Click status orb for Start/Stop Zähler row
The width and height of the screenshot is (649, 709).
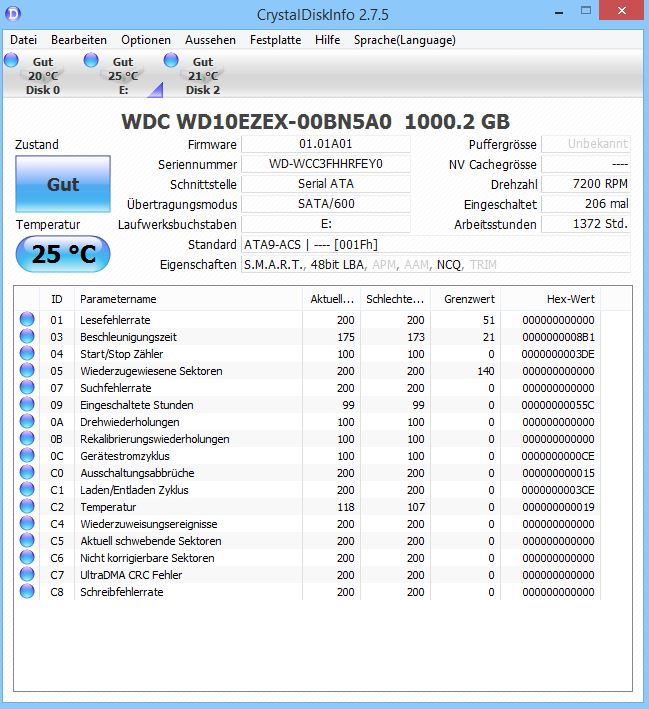27,353
